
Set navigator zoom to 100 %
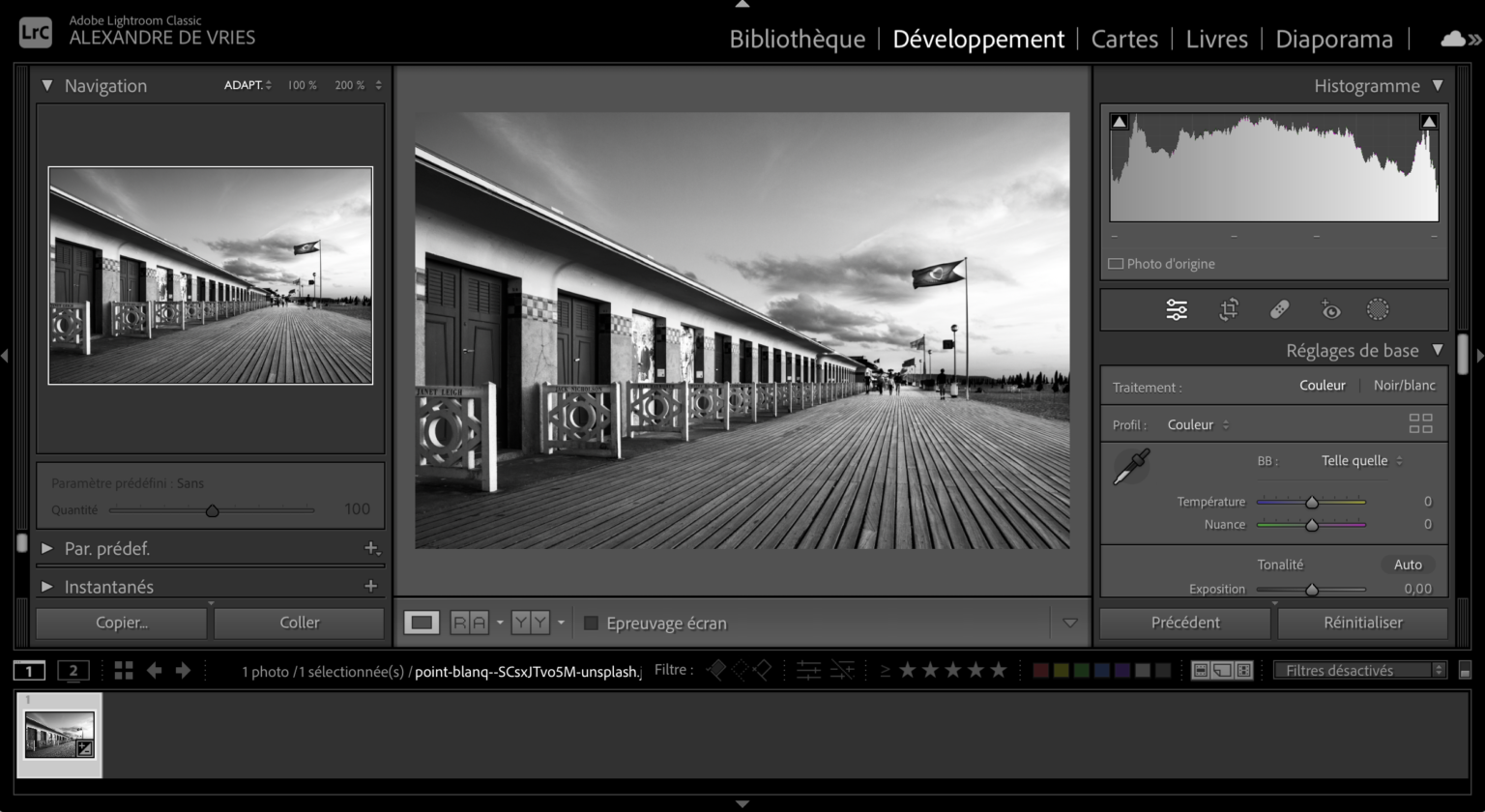[x=302, y=85]
